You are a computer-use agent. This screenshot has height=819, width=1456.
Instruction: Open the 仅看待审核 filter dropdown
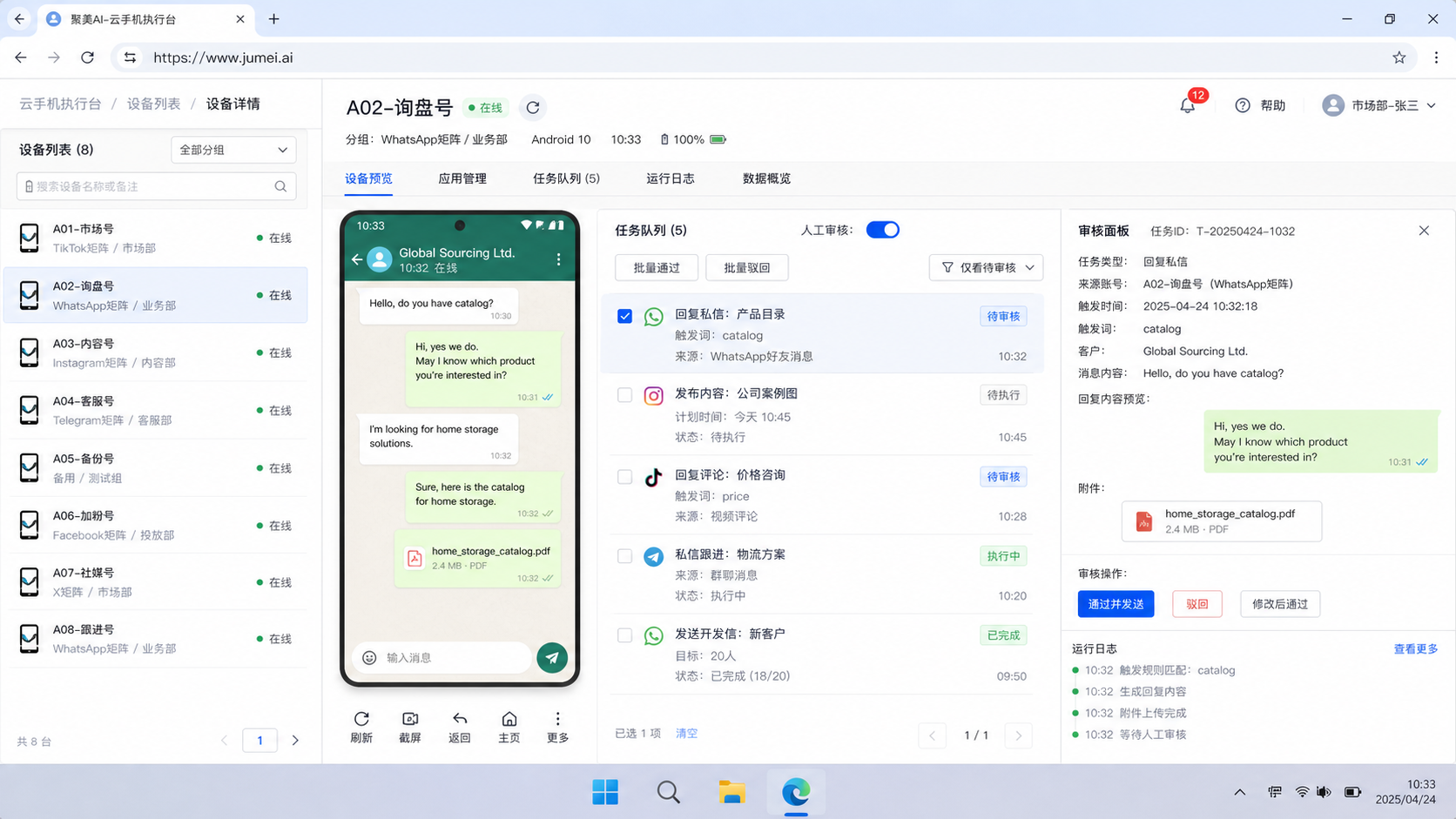coord(986,268)
